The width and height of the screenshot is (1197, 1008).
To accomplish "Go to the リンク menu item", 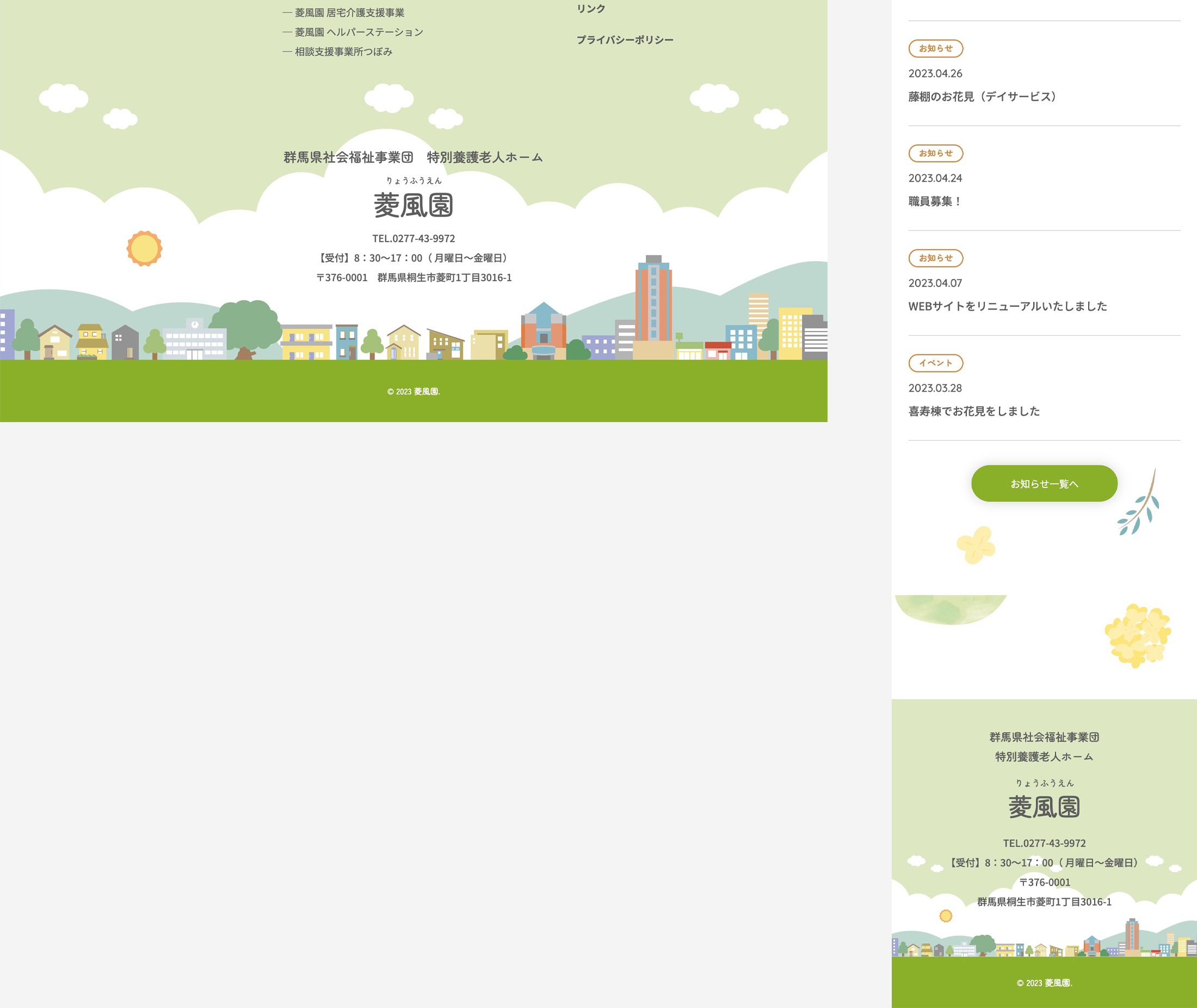I will click(590, 9).
